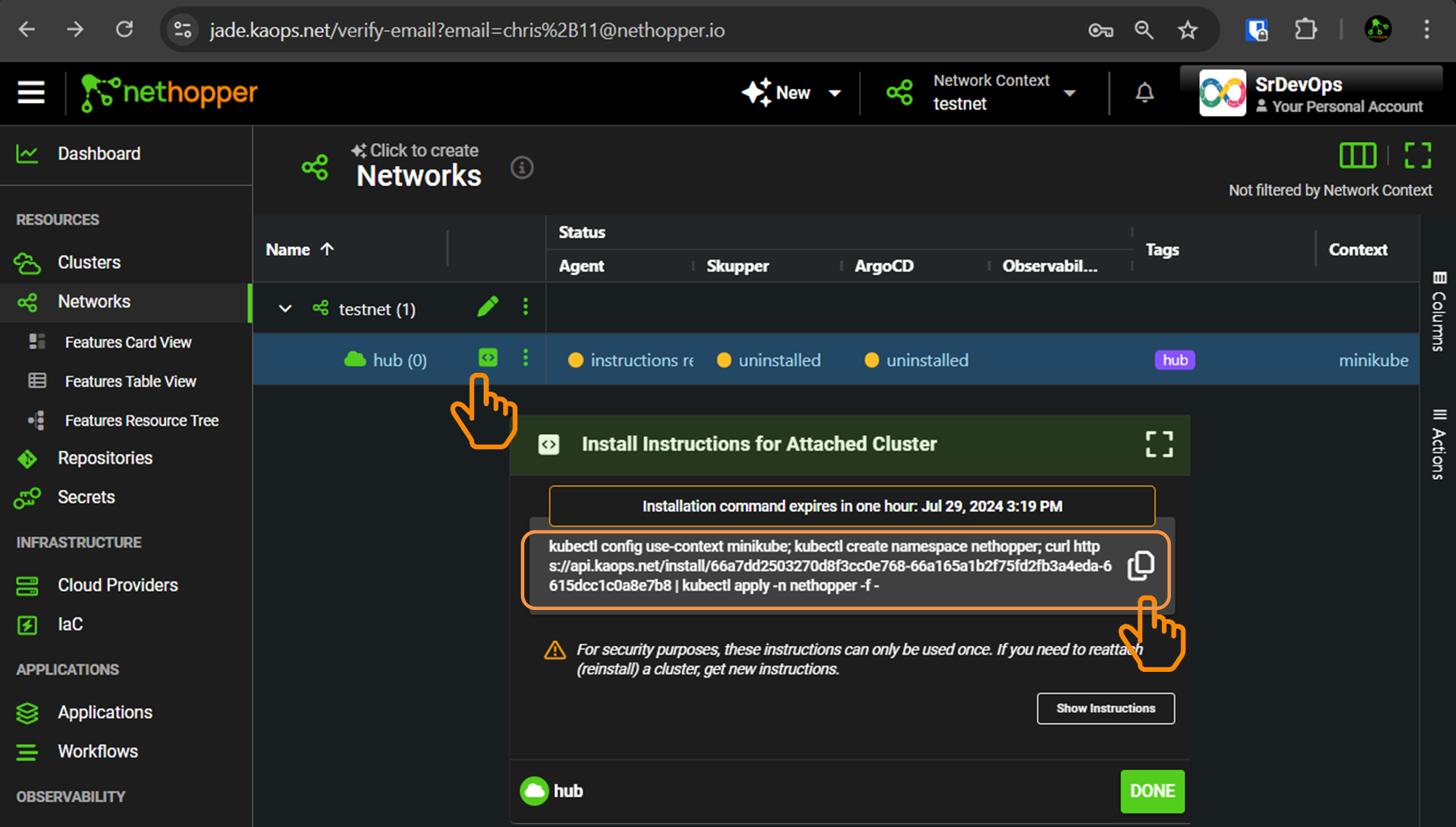Click instructions status in hub row
Screen dimensions: 1456x827
point(631,360)
